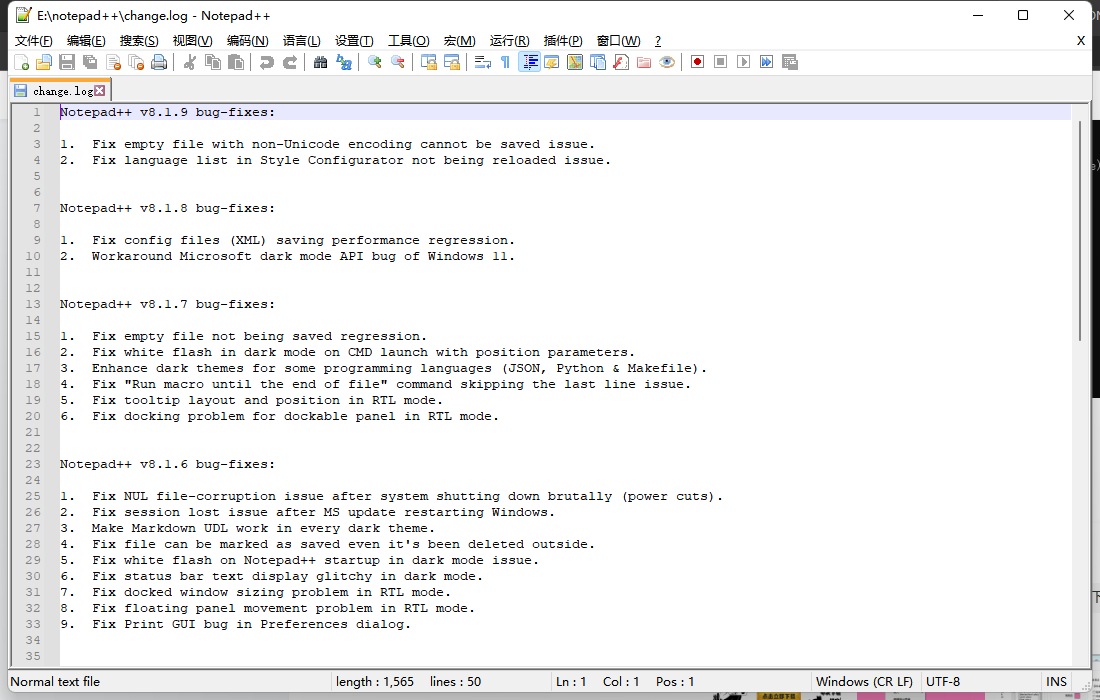1100x700 pixels.
Task: Open the User Defined Language dialog icon
Action: coord(551,62)
